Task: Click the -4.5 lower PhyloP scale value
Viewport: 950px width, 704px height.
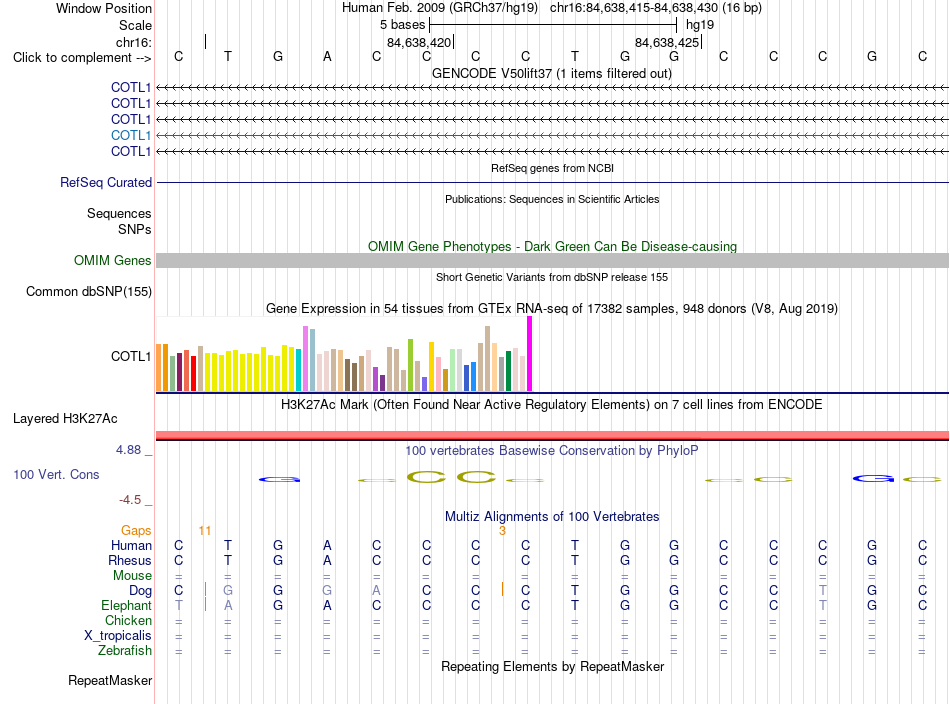Action: pos(130,500)
